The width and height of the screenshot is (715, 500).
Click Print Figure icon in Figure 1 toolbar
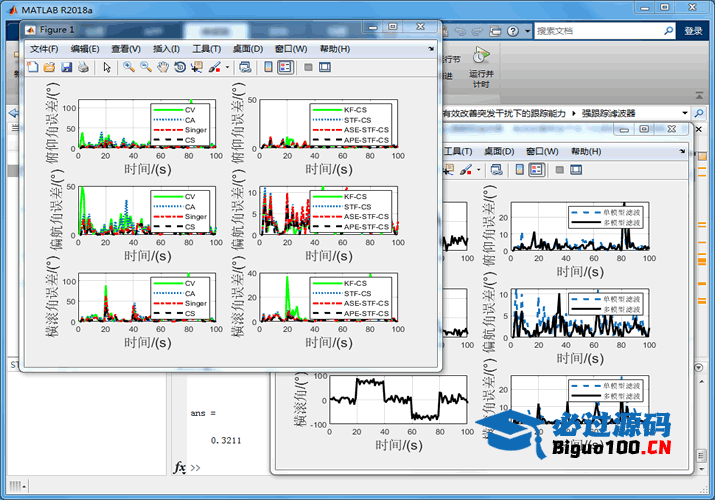[x=83, y=67]
